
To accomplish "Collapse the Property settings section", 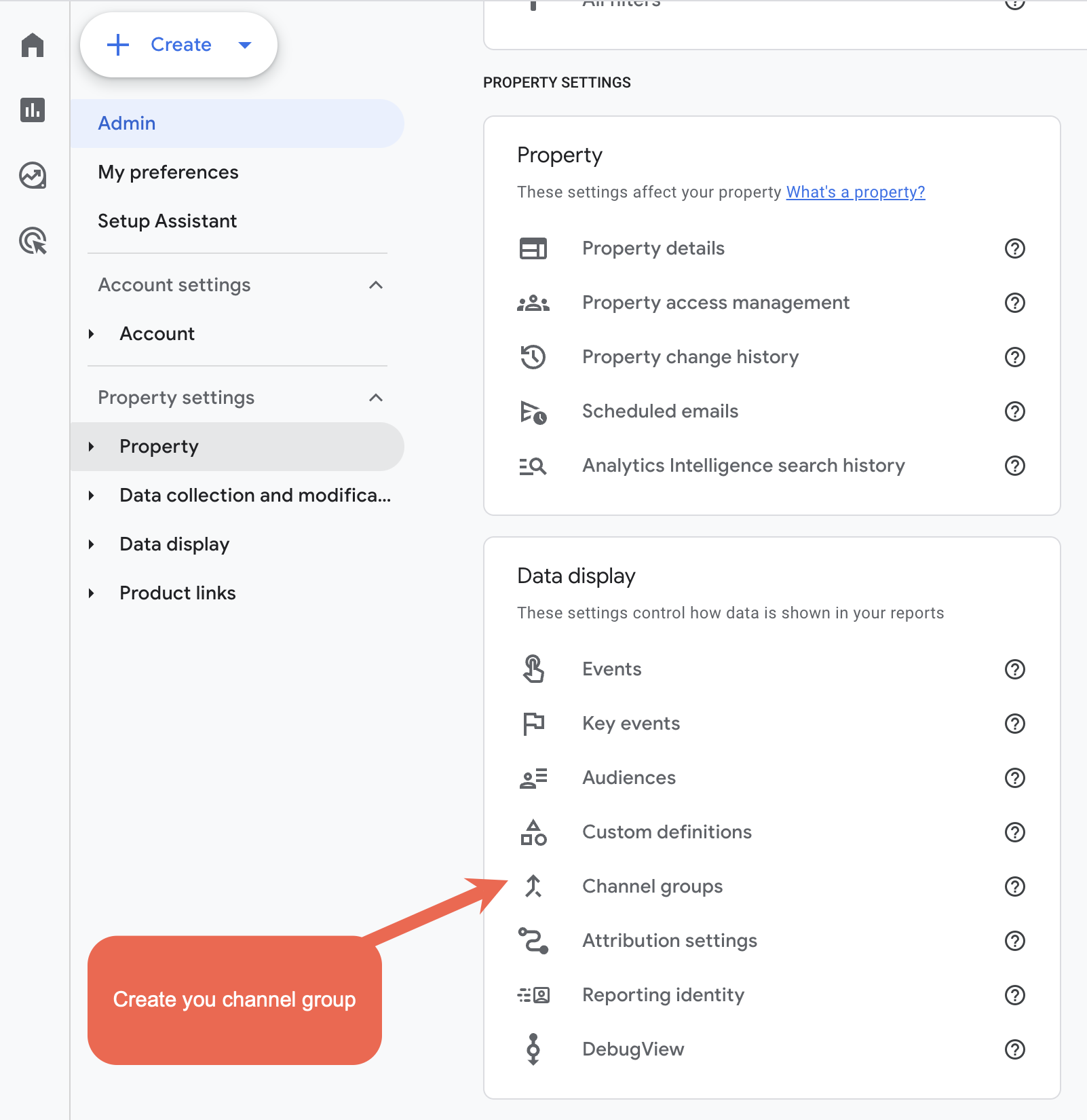I will [x=376, y=398].
